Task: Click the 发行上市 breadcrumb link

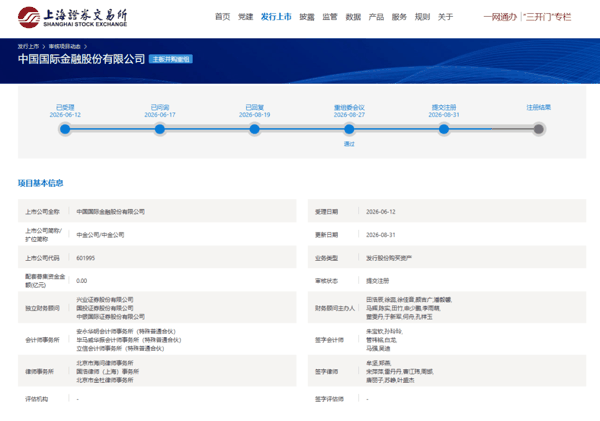Action: [28, 46]
